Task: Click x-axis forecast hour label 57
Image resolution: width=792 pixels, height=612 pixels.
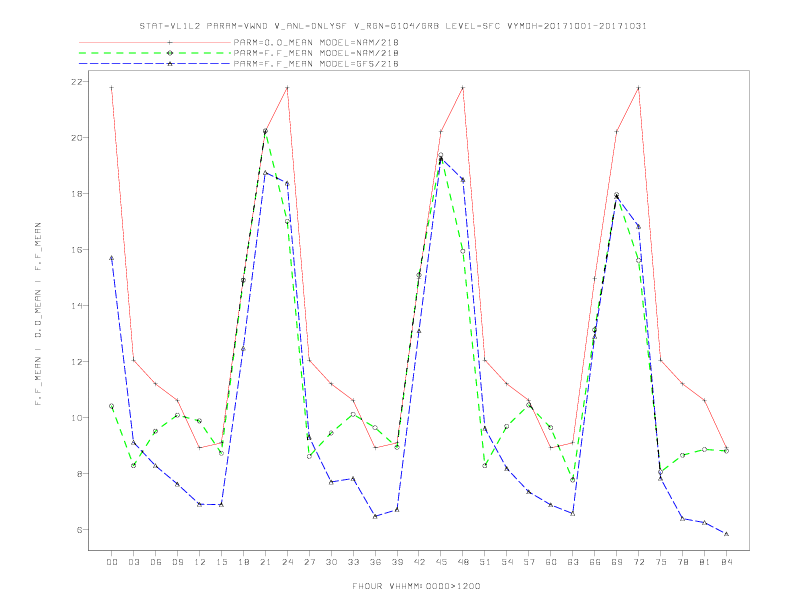Action: [529, 562]
